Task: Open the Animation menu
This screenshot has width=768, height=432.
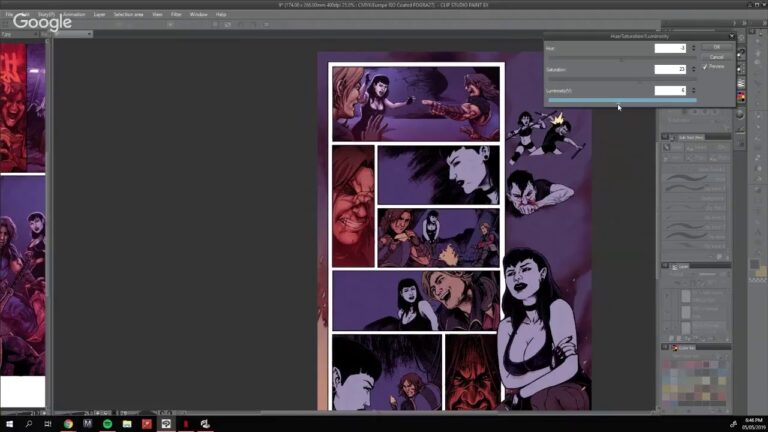Action: [74, 15]
